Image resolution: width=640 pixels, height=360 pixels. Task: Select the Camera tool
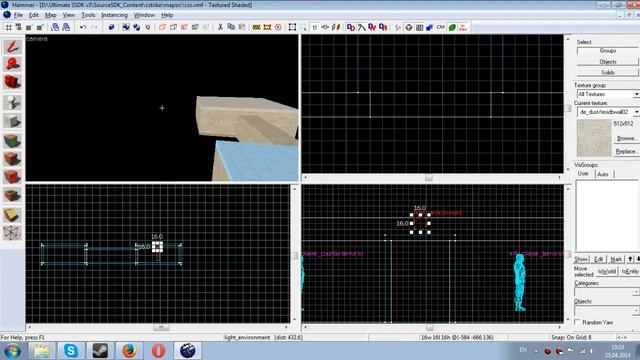pos(12,82)
